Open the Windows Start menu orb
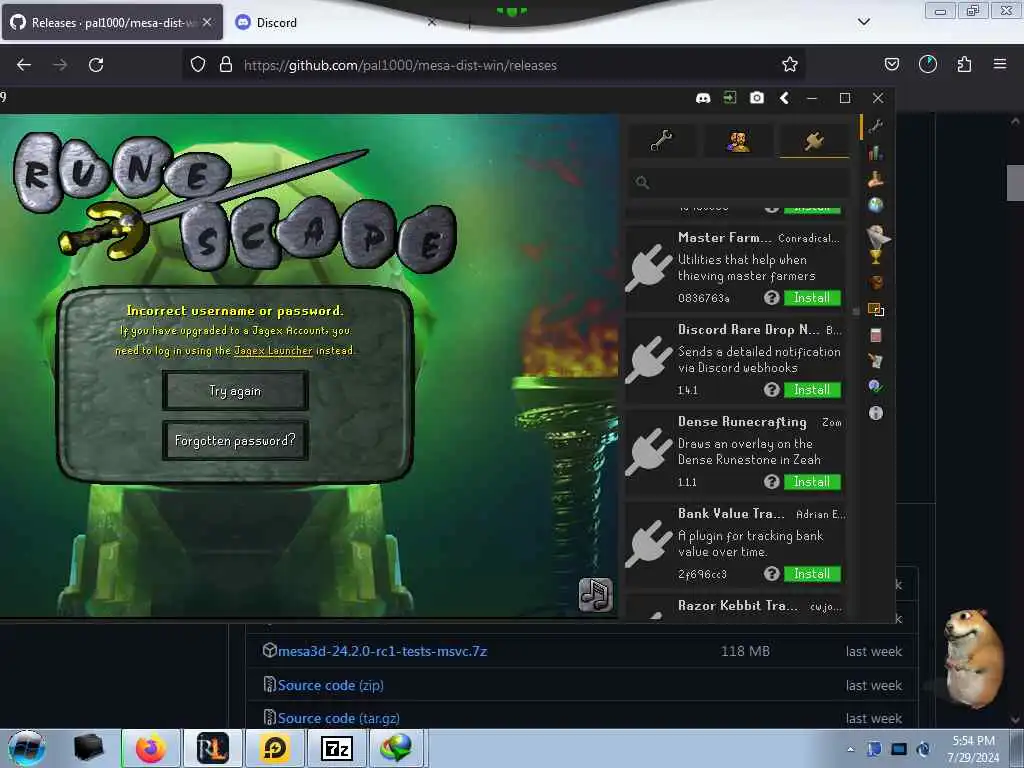The width and height of the screenshot is (1024, 768). pyautogui.click(x=27, y=748)
